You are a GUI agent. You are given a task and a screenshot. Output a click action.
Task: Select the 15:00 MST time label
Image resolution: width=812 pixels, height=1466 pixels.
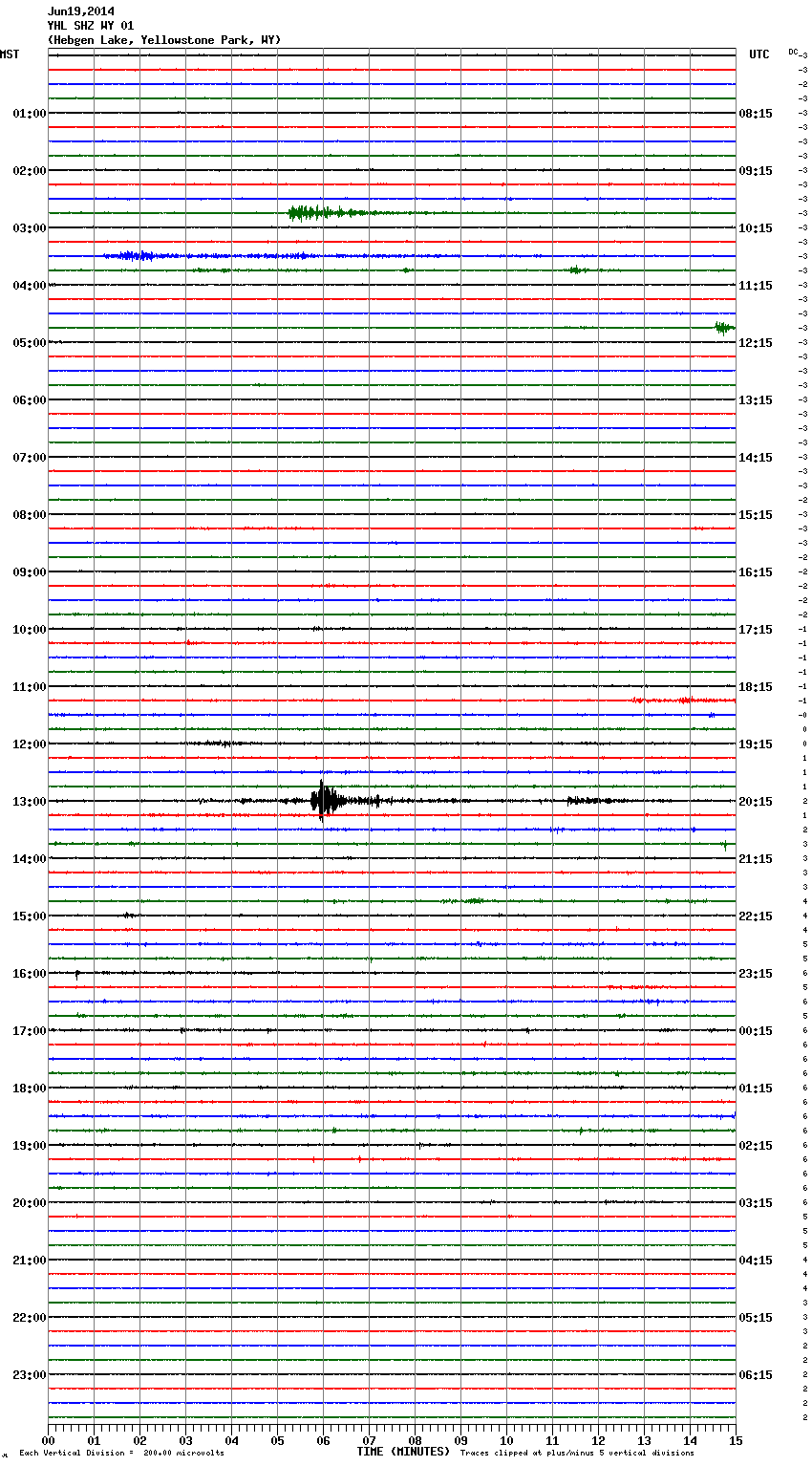click(30, 916)
